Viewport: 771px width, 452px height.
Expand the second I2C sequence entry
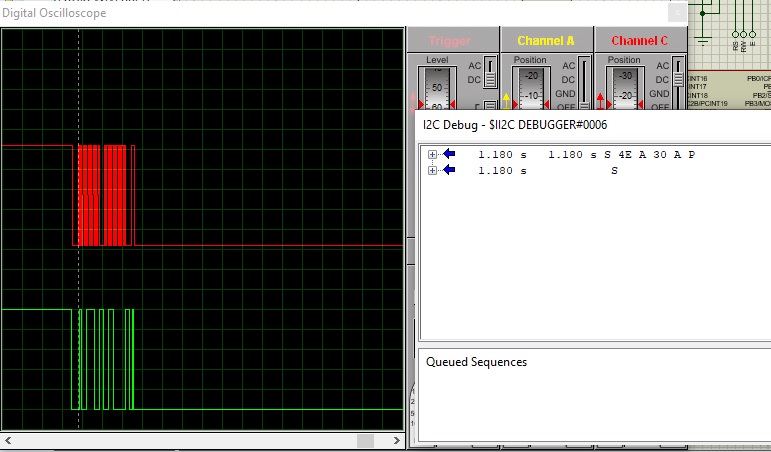point(432,171)
